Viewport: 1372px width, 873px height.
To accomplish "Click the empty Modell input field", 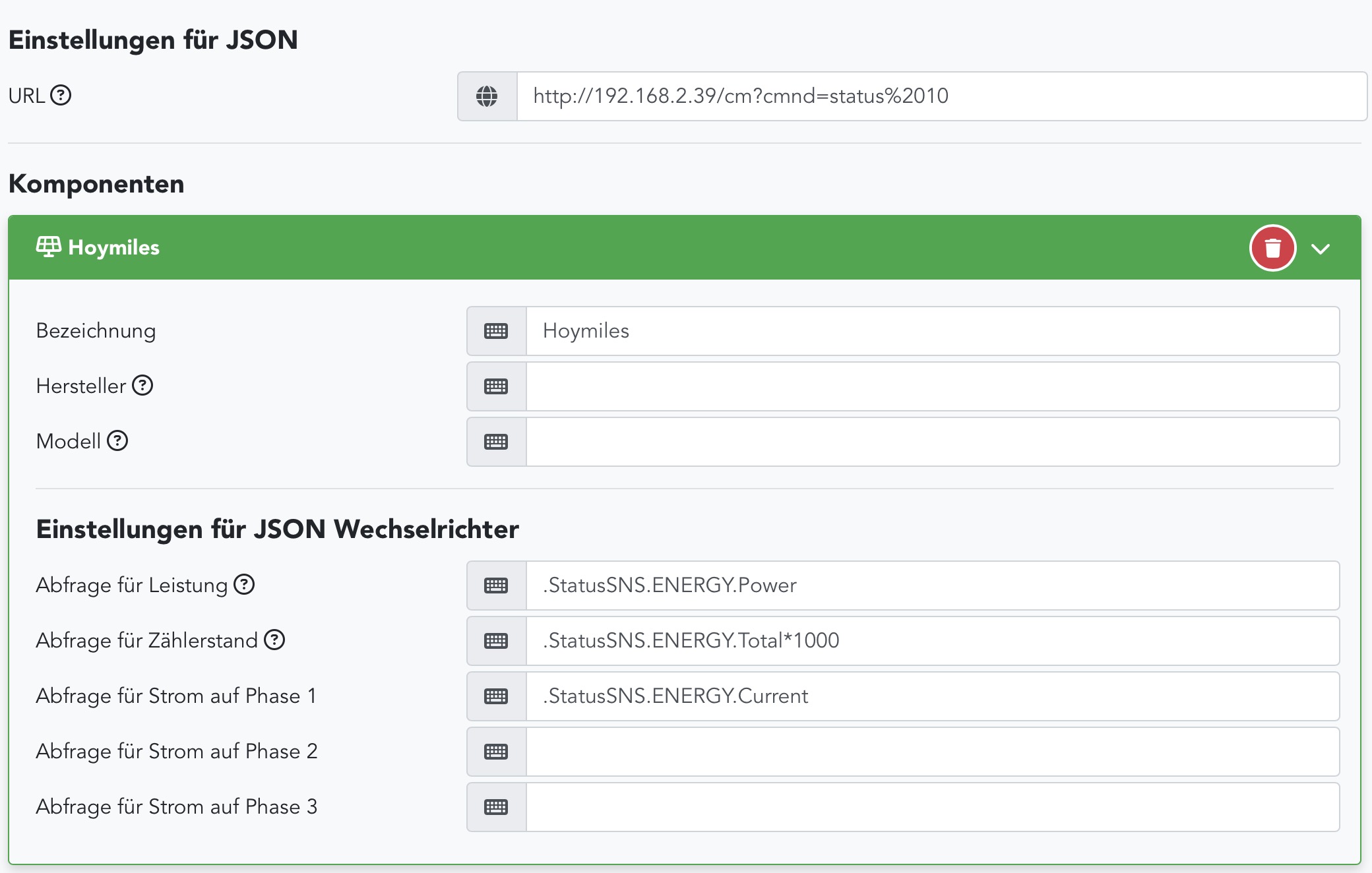I will pyautogui.click(x=931, y=442).
